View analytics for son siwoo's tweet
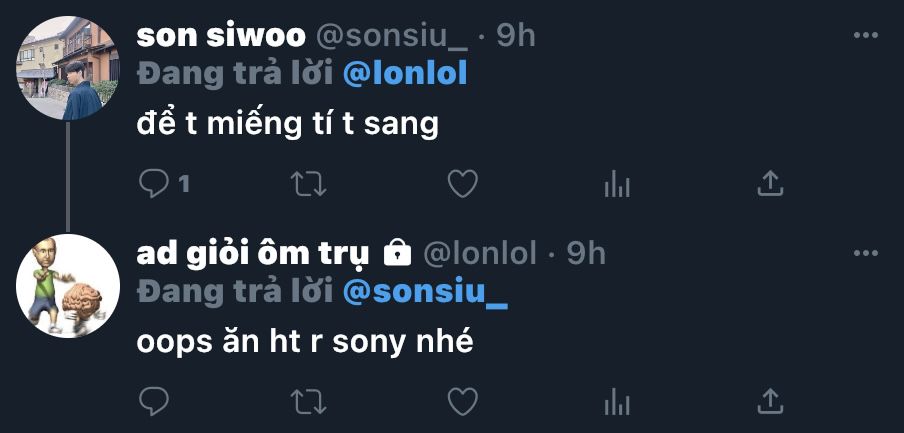Viewport: 904px width, 433px height. coord(616,183)
